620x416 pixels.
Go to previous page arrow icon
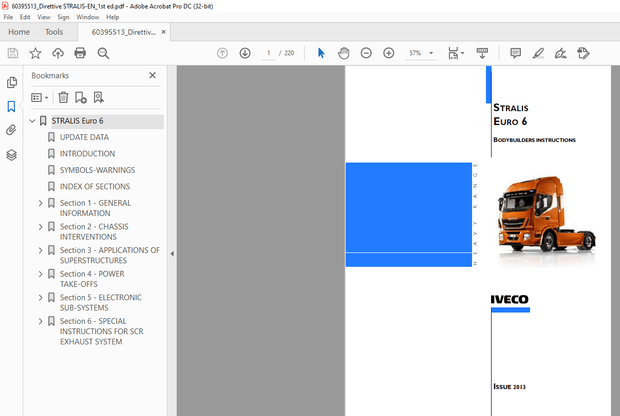222,53
